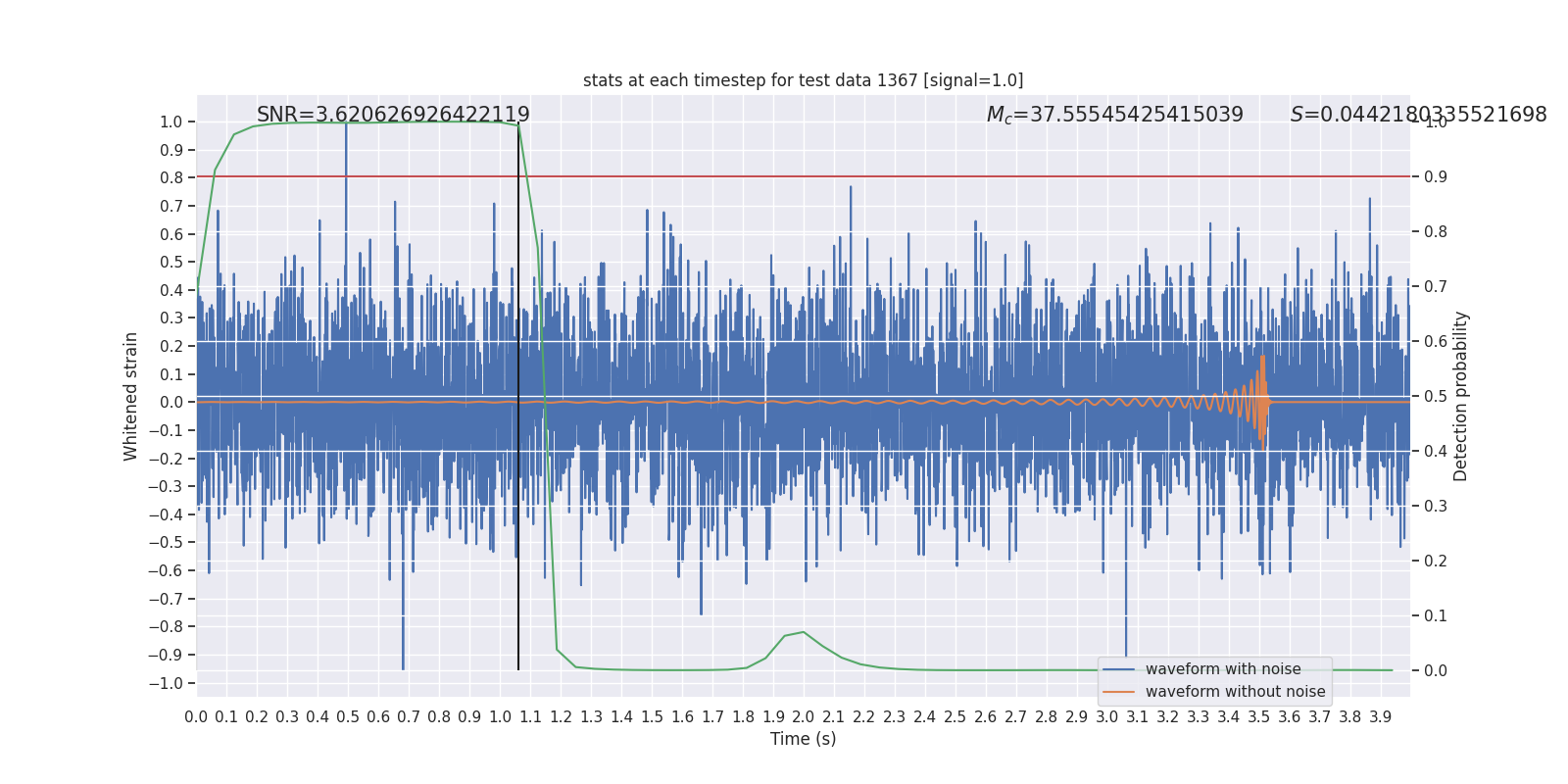
Task: Click the plot title about test data 1367
Action: (803, 80)
